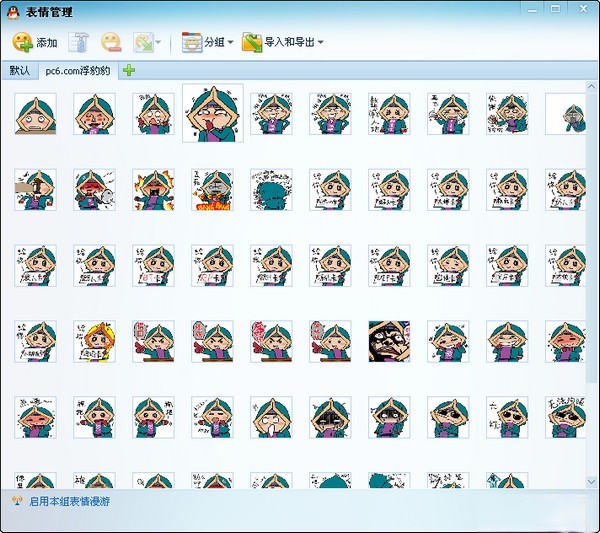Switch to the 默认 tab
This screenshot has width=600, height=533.
(x=19, y=70)
